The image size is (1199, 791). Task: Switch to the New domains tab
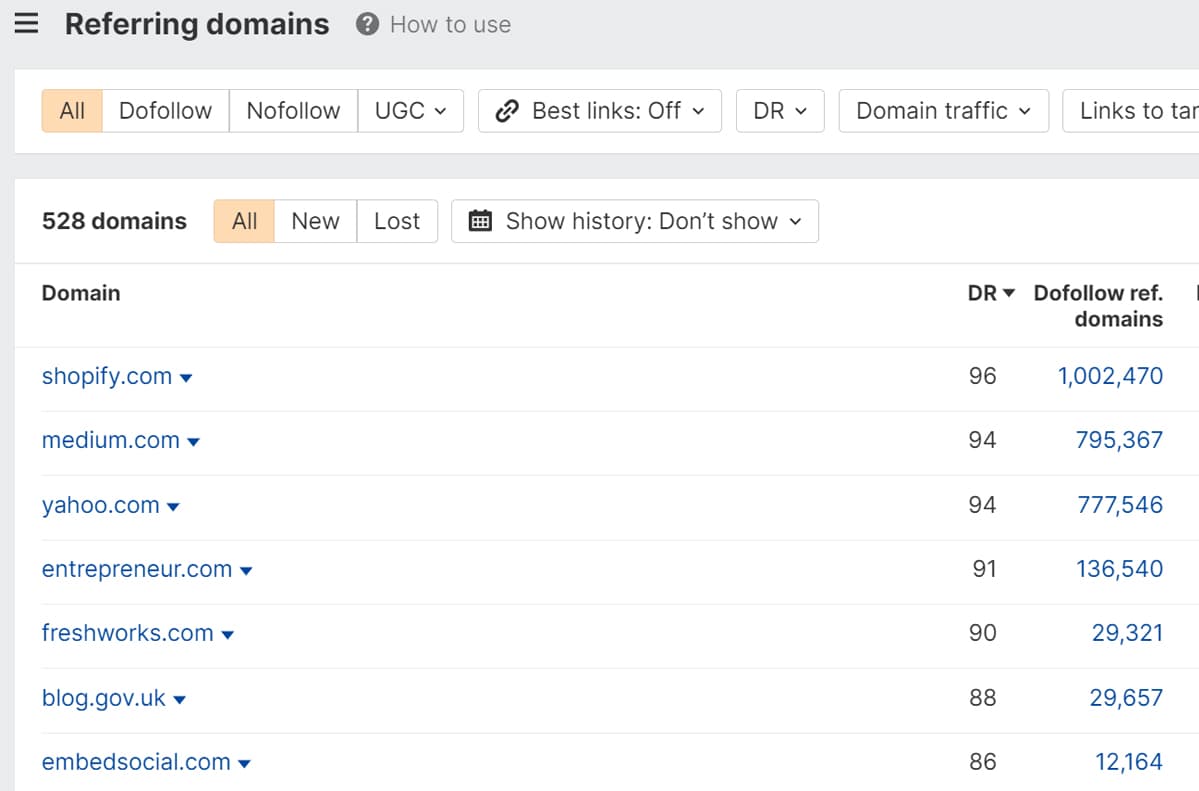315,221
